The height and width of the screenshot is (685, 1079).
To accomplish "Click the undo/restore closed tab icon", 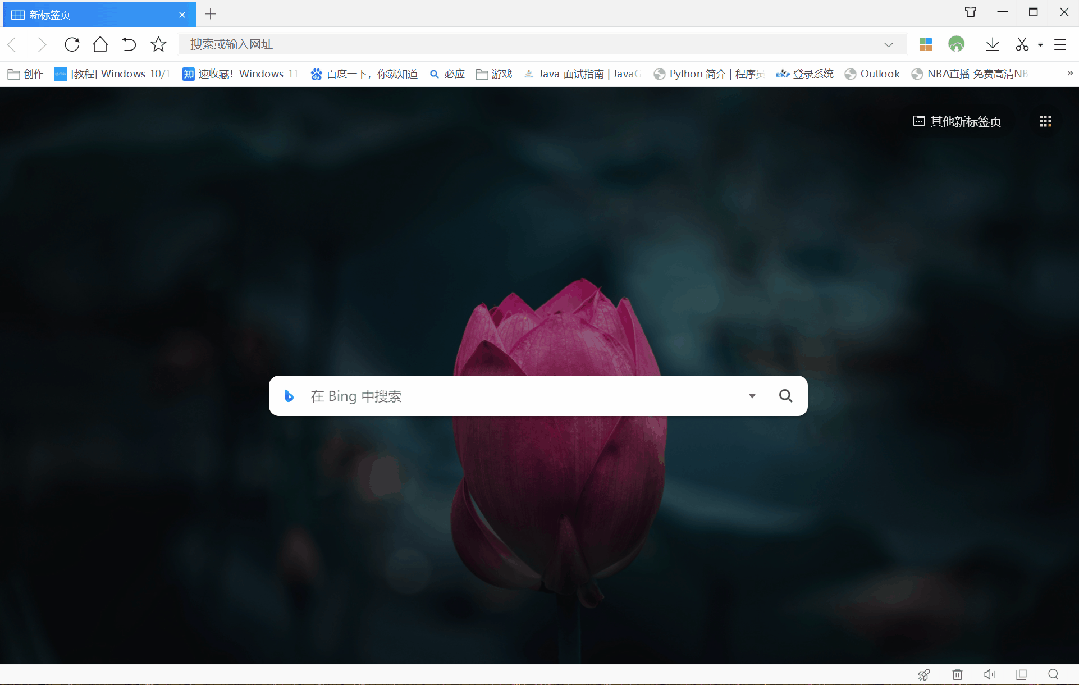I will pos(129,45).
